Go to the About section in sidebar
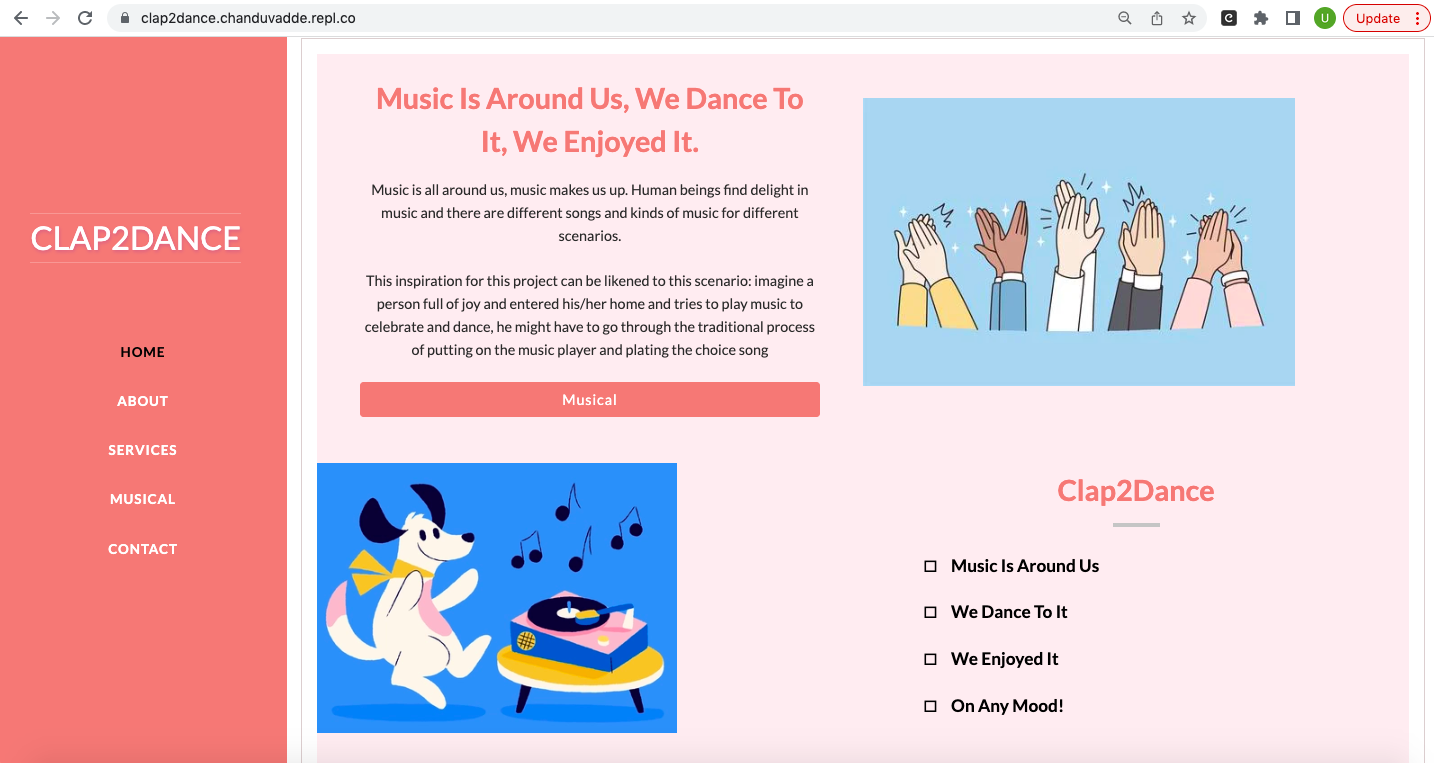Screen dimensions: 1434x763 [x=142, y=401]
